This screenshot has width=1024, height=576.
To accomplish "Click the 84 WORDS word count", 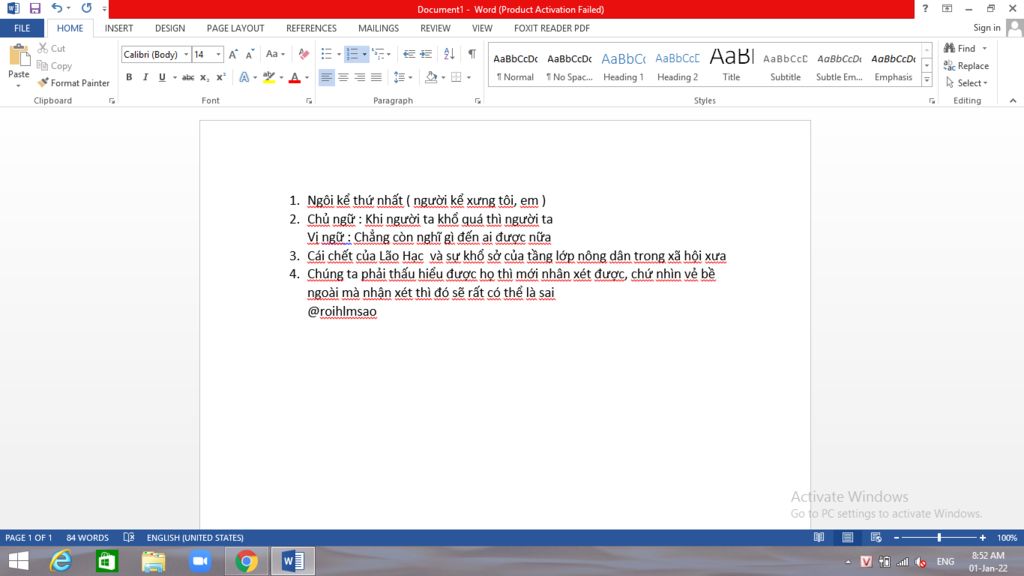I will point(88,537).
